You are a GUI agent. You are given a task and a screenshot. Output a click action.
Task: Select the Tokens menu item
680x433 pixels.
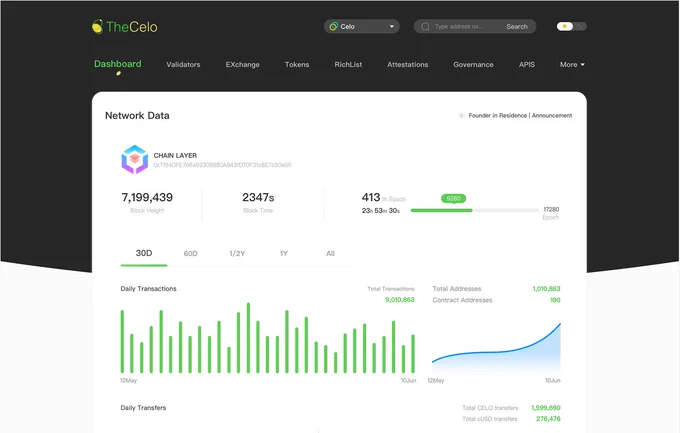pyautogui.click(x=297, y=64)
